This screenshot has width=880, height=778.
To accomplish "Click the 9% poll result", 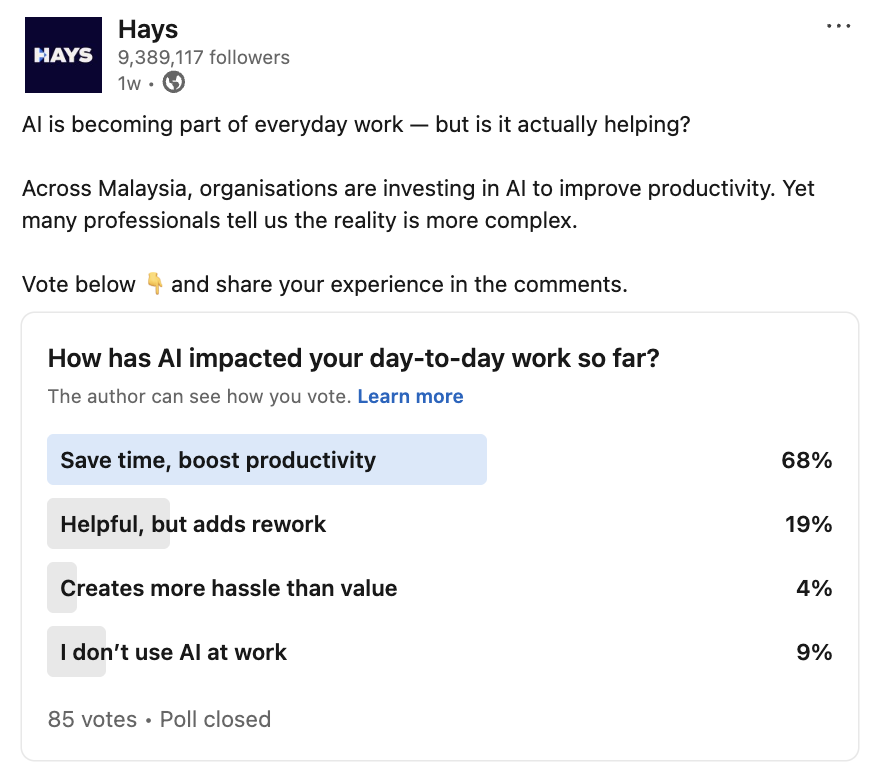I will 814,653.
